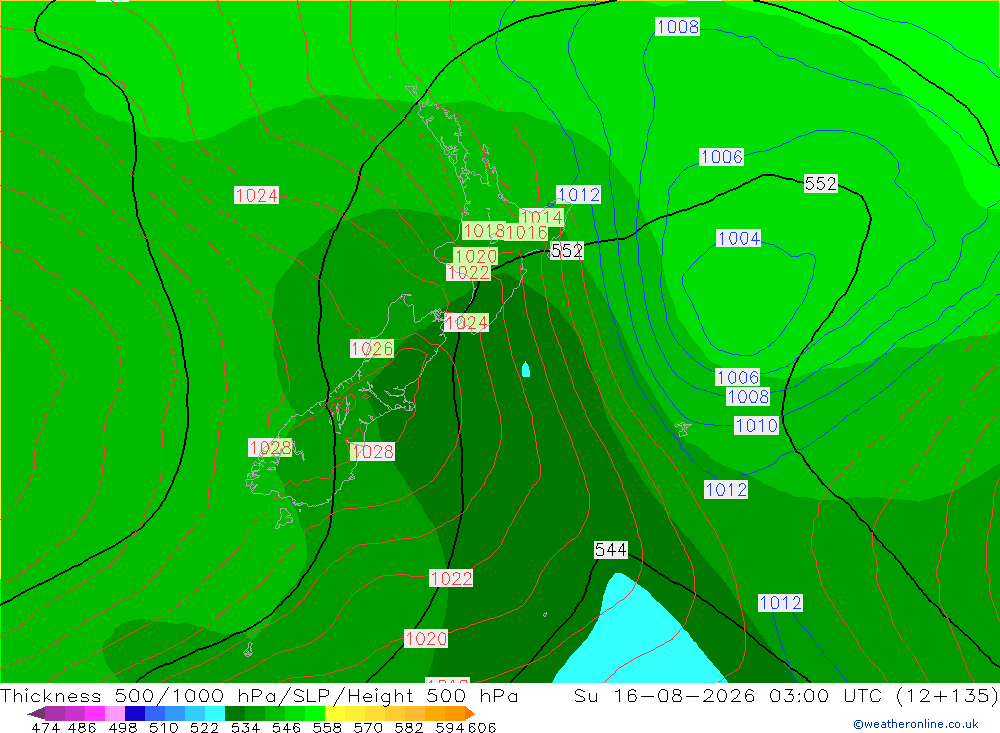Click the 1008 label directly above 1010
Screen dimensions: 1000x733
pos(748,397)
